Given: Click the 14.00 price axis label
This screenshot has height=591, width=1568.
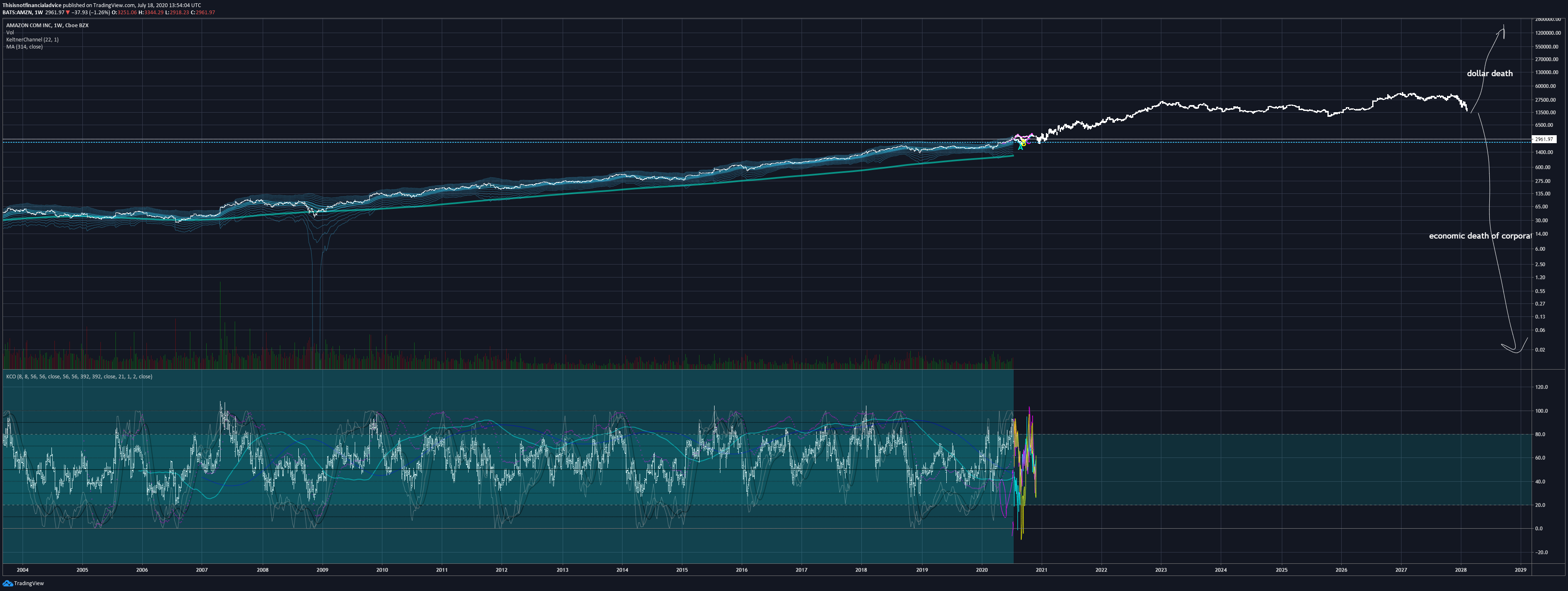Looking at the screenshot, I should click(x=1542, y=234).
